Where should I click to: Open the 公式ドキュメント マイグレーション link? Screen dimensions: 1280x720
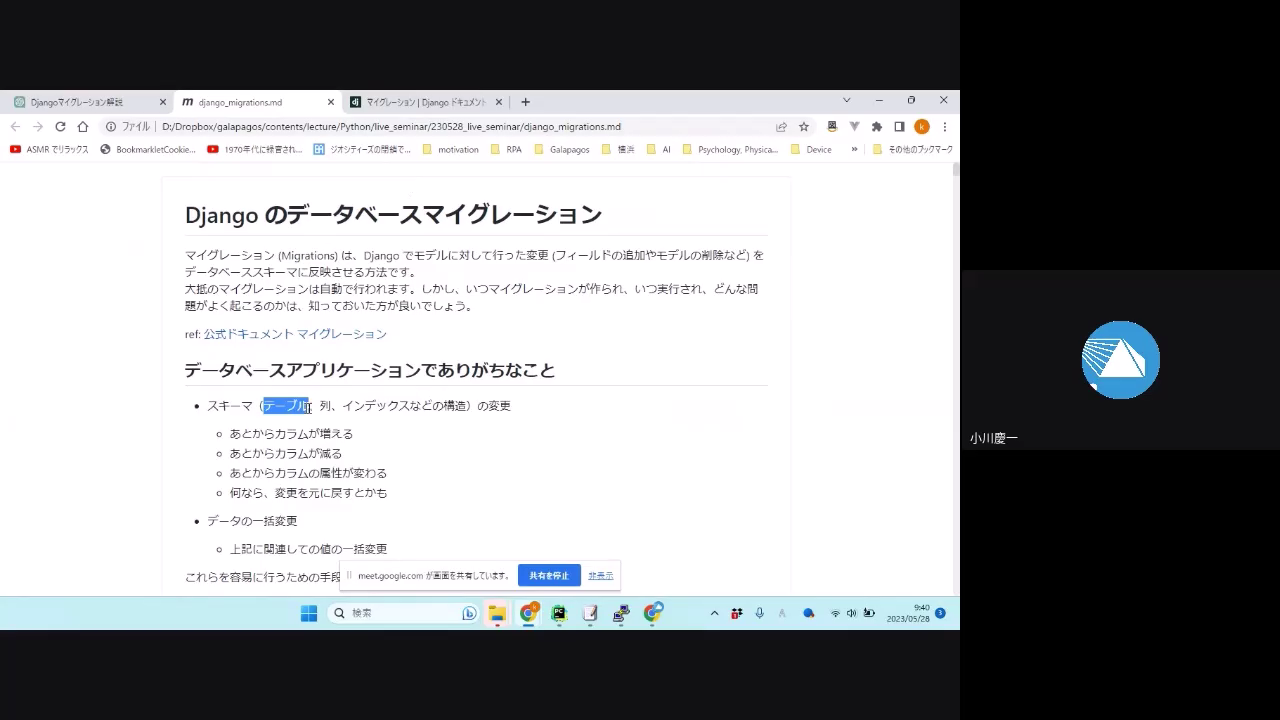tap(295, 334)
